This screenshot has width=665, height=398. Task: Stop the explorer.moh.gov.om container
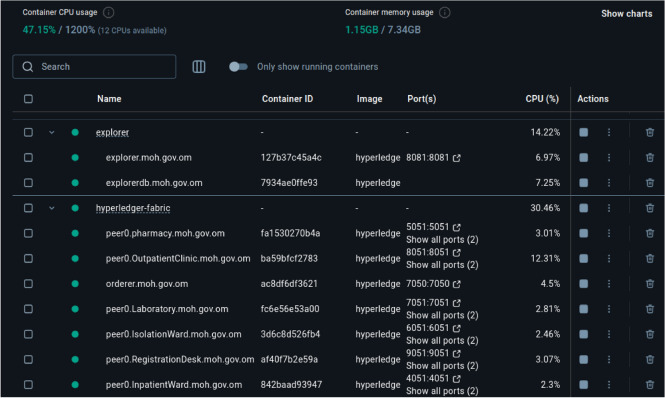coord(584,158)
